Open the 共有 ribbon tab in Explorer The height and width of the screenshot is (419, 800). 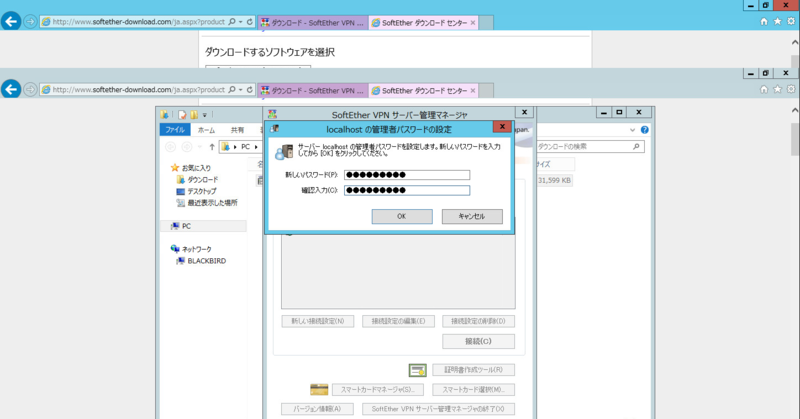pyautogui.click(x=237, y=130)
